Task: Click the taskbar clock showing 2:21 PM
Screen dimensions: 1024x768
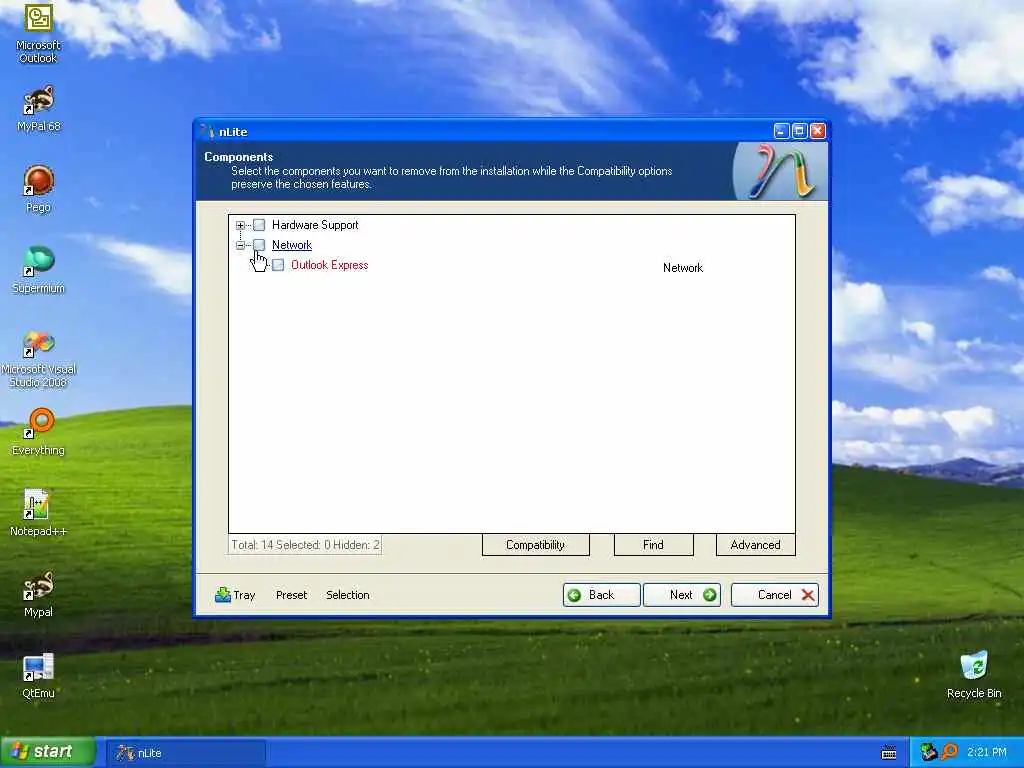Action: (987, 752)
